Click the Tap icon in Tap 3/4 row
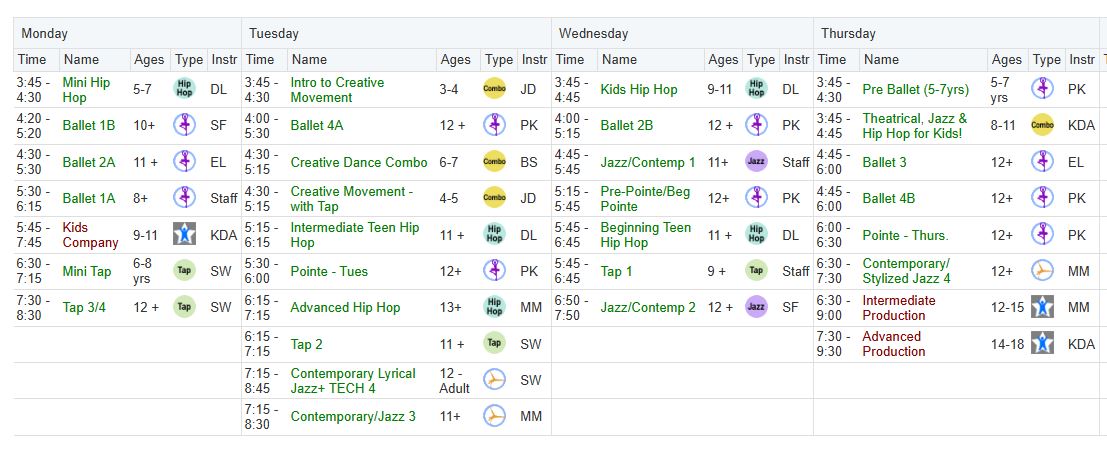The width and height of the screenshot is (1107, 462). (x=184, y=307)
